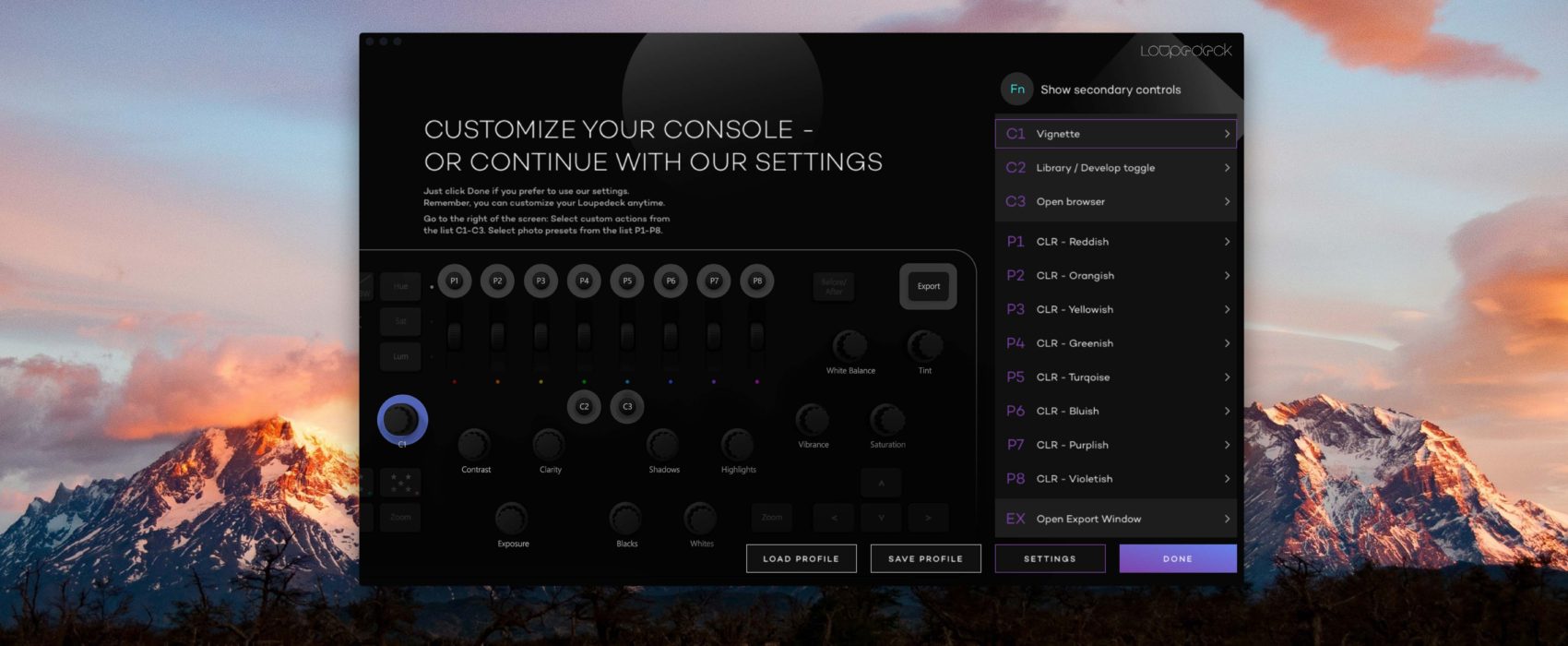The image size is (1568, 646).
Task: Select the Vibrance knob
Action: tap(813, 420)
